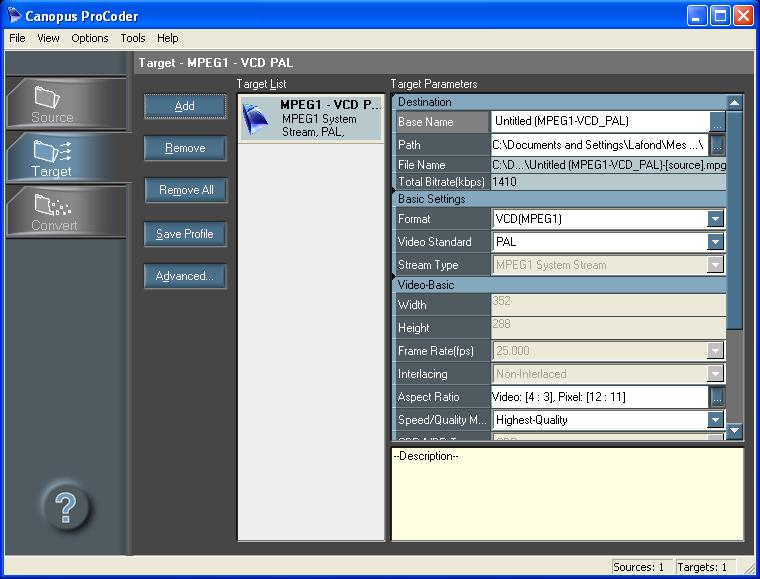This screenshot has width=760, height=579.
Task: Open the Frame Rate dropdown arrow
Action: pos(715,351)
